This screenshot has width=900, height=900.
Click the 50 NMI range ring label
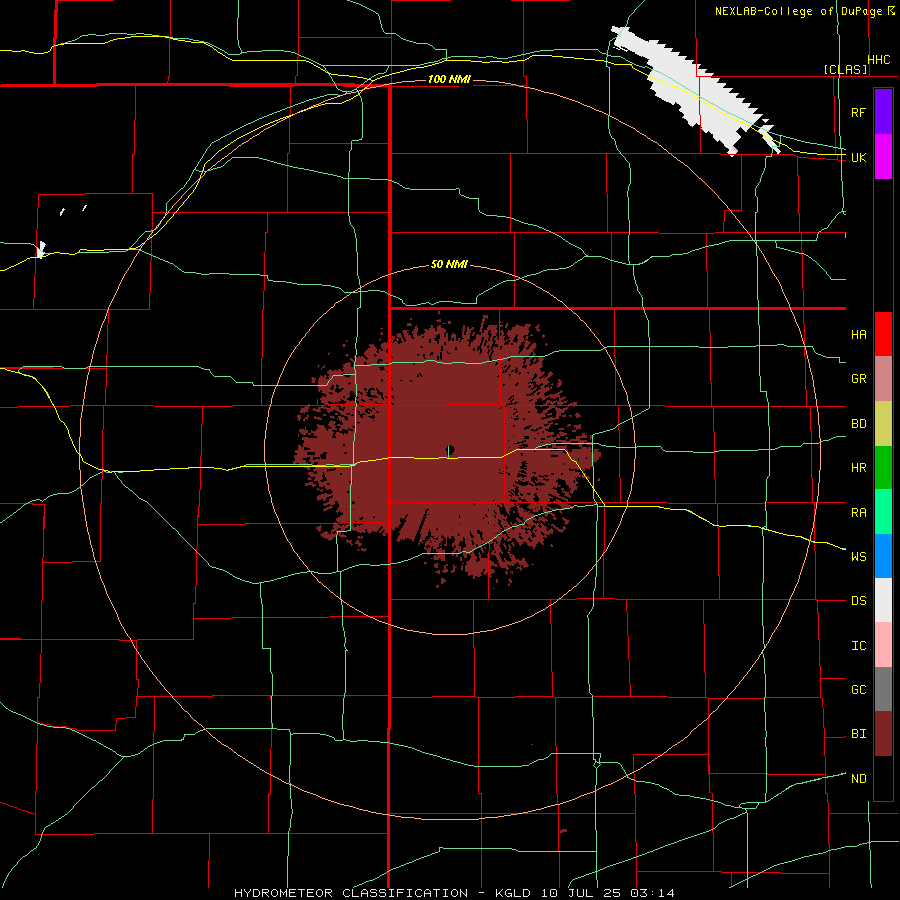point(449,264)
